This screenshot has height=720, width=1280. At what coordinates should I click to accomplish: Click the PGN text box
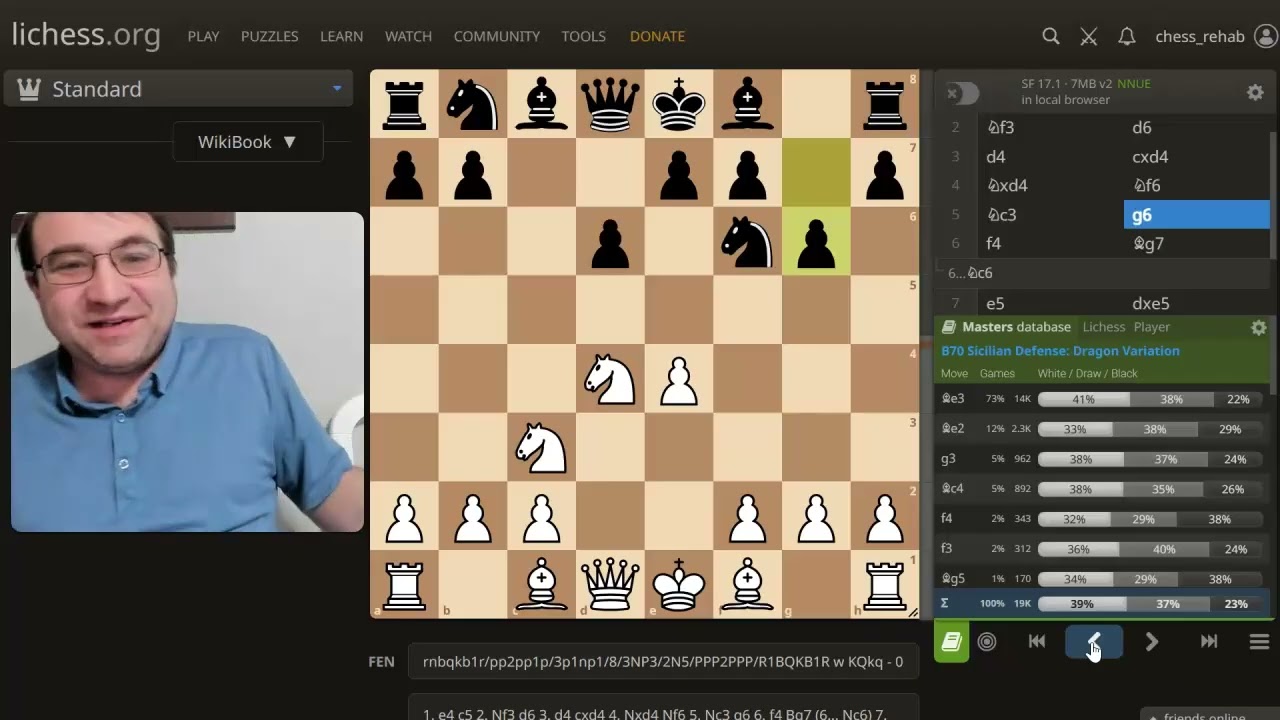pyautogui.click(x=663, y=708)
